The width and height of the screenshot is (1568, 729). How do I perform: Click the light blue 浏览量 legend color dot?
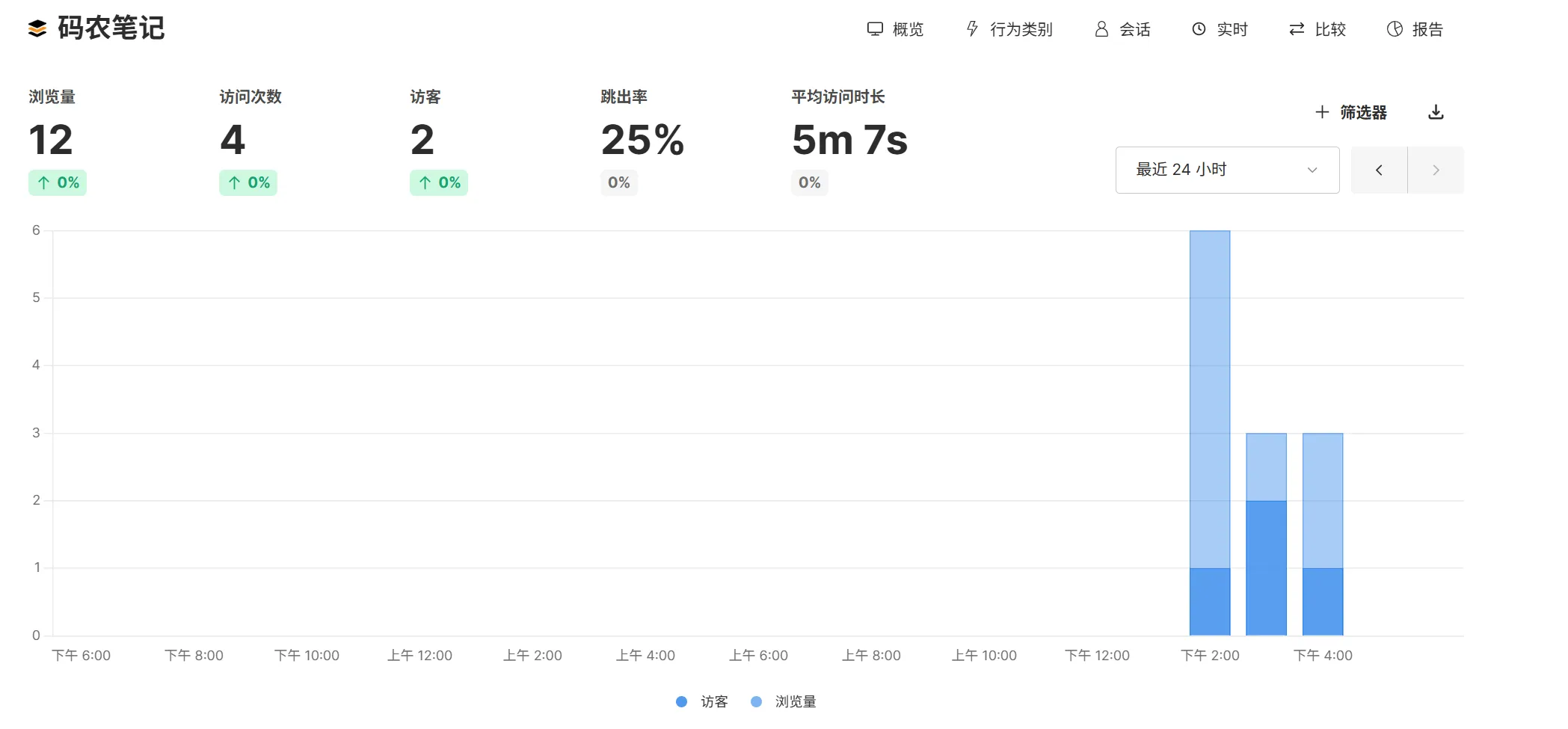(756, 701)
